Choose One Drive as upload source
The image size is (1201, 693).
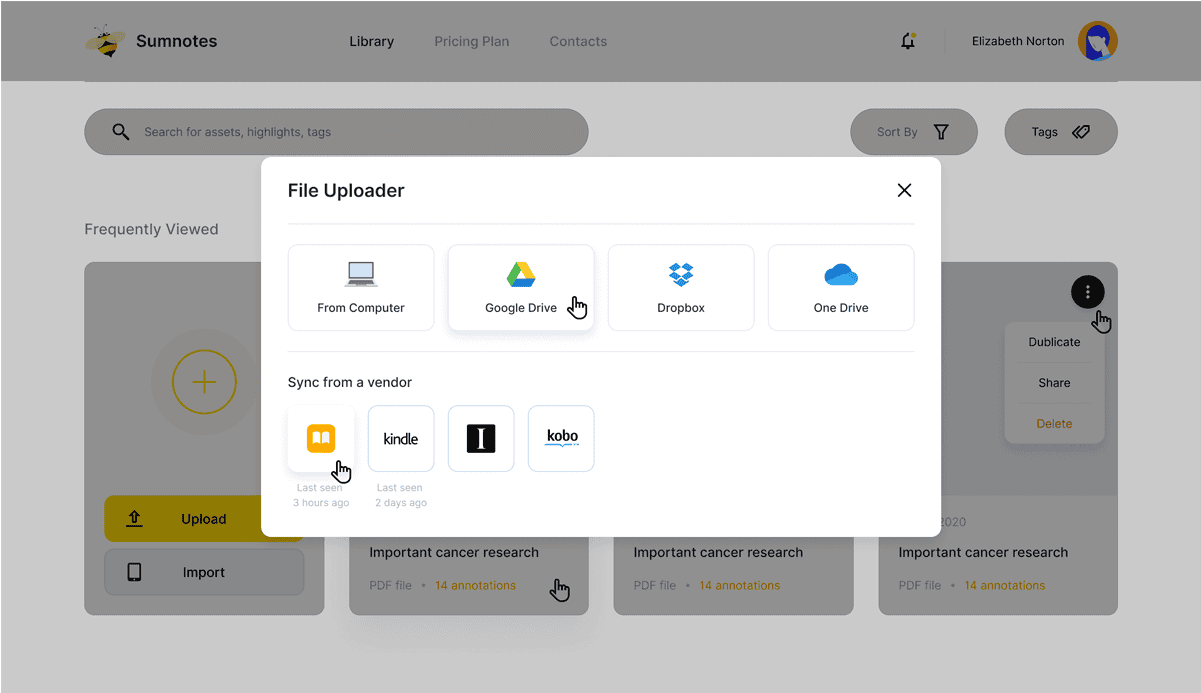tap(841, 288)
